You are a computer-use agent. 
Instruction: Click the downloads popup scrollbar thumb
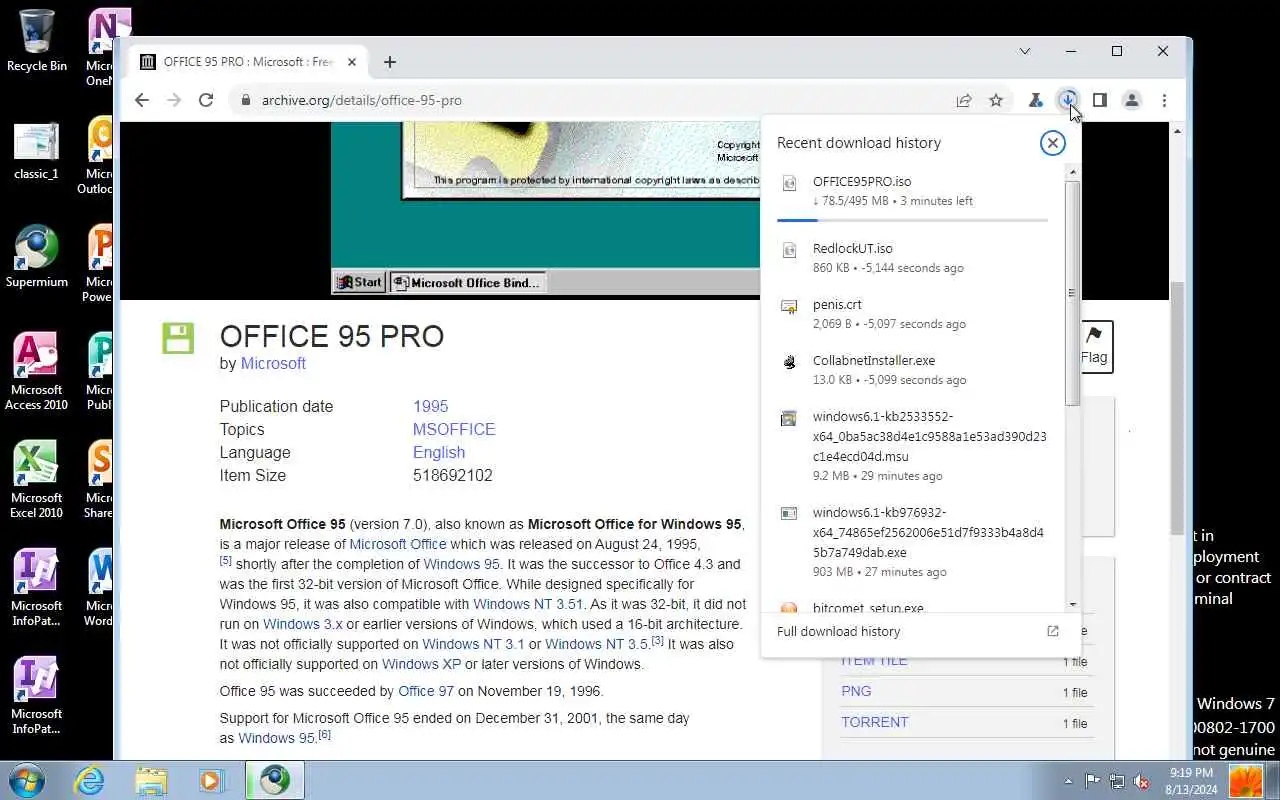(1072, 292)
